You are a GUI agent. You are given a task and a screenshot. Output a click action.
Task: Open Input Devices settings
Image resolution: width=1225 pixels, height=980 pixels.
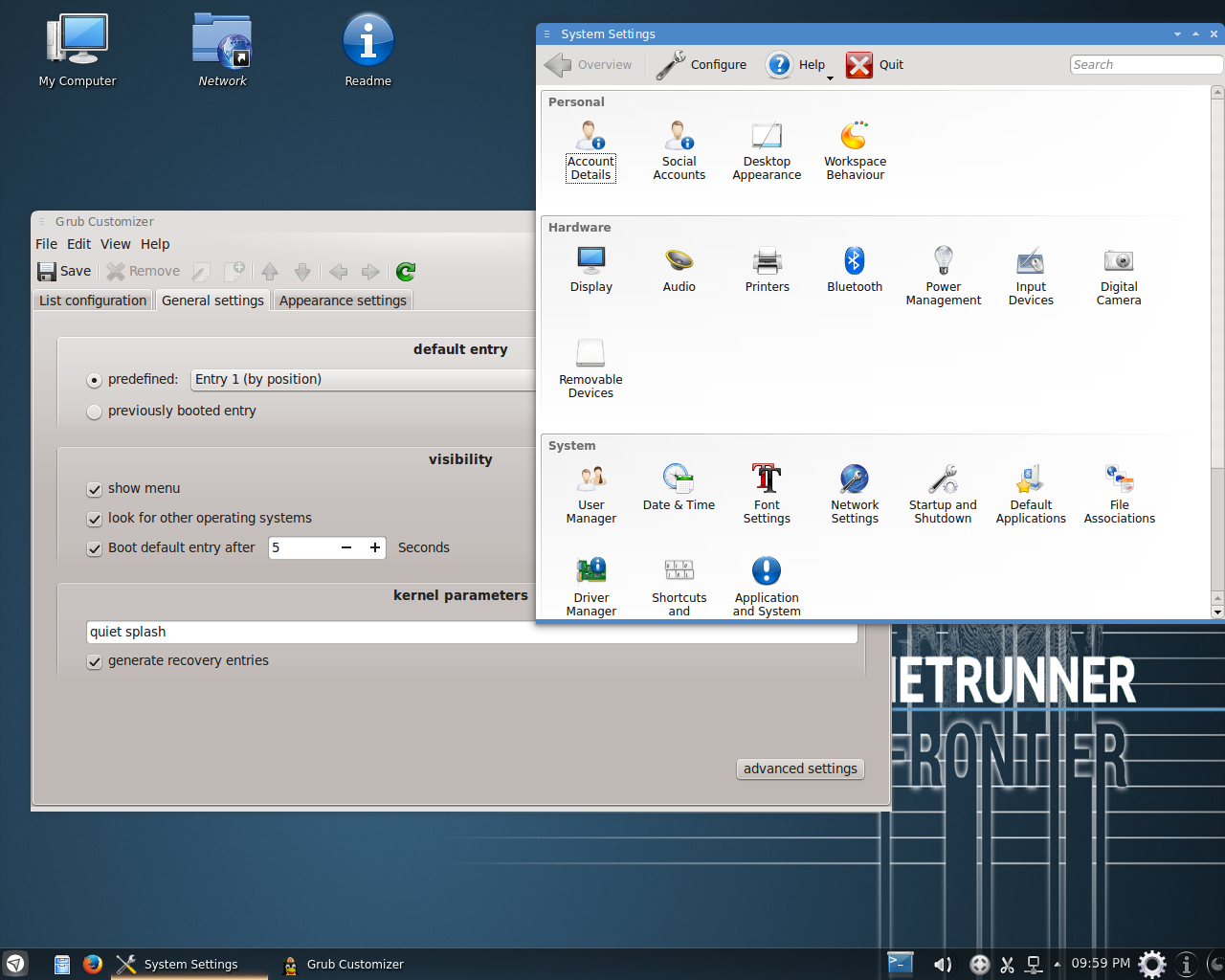1031,277
